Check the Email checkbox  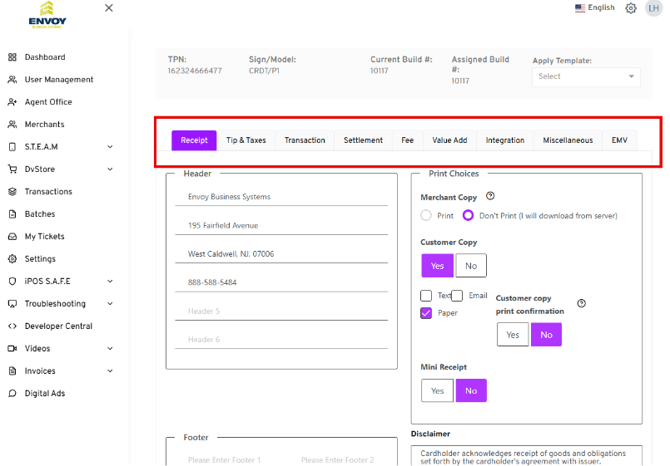click(457, 296)
